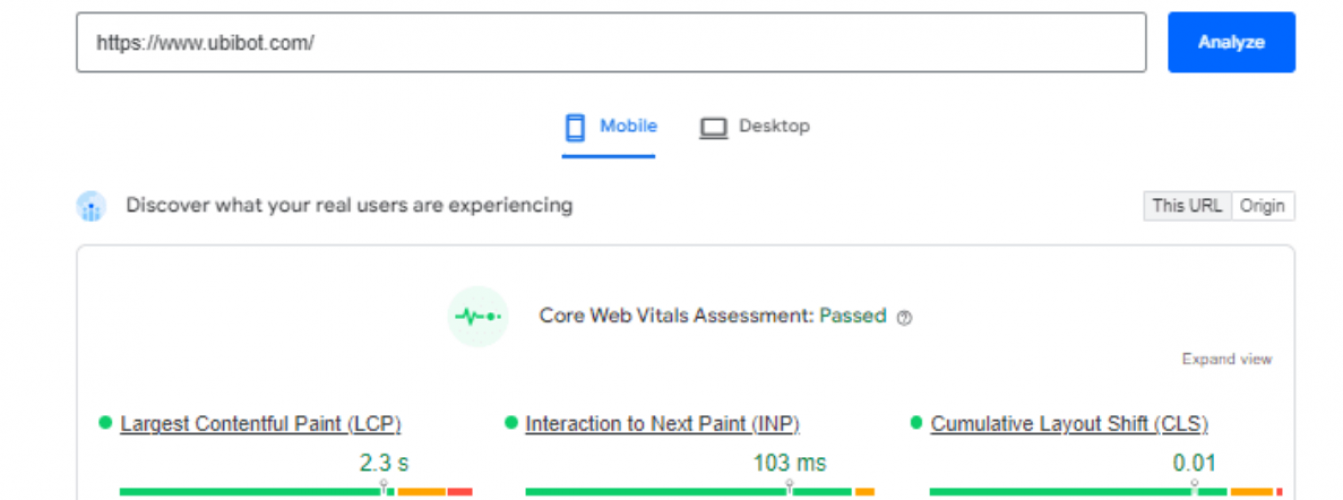The width and height of the screenshot is (1343, 500).
Task: Click the help icon beside Passed
Action: (x=905, y=318)
